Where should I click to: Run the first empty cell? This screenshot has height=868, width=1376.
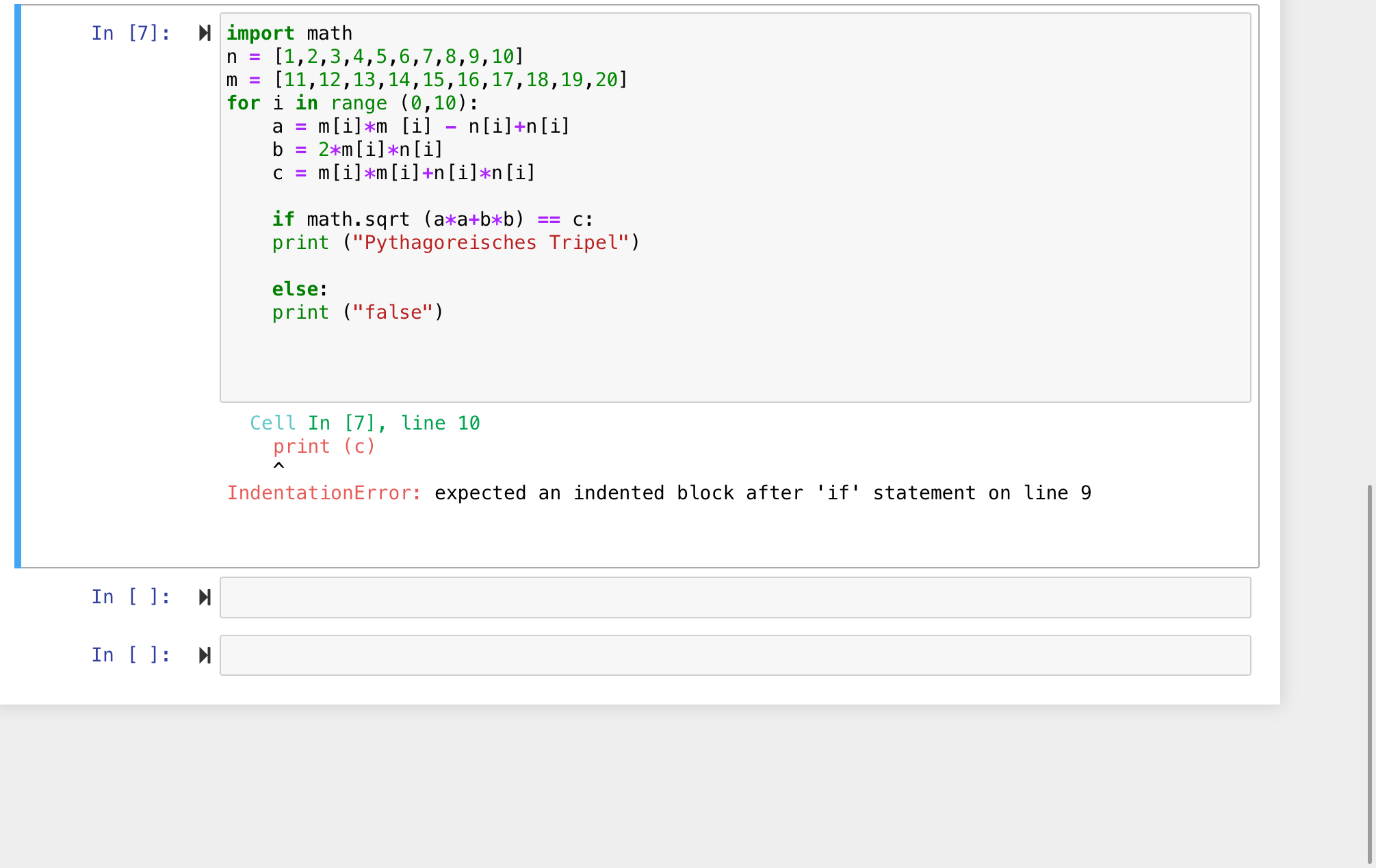tap(205, 597)
